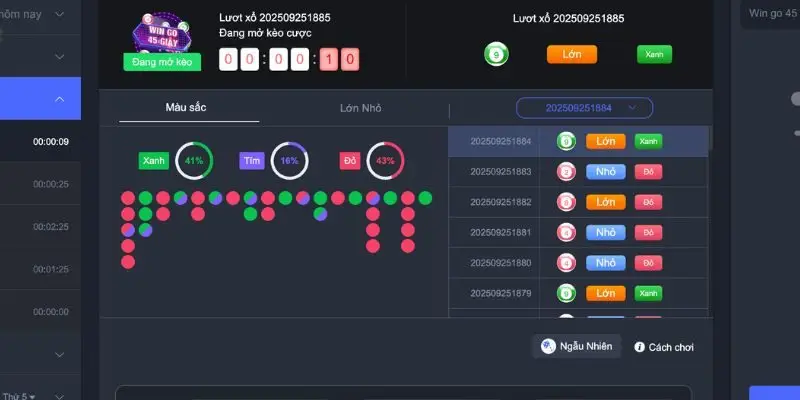The image size is (800, 400).
Task: Switch to the Lớn Nhỏ tab
Action: click(x=360, y=107)
